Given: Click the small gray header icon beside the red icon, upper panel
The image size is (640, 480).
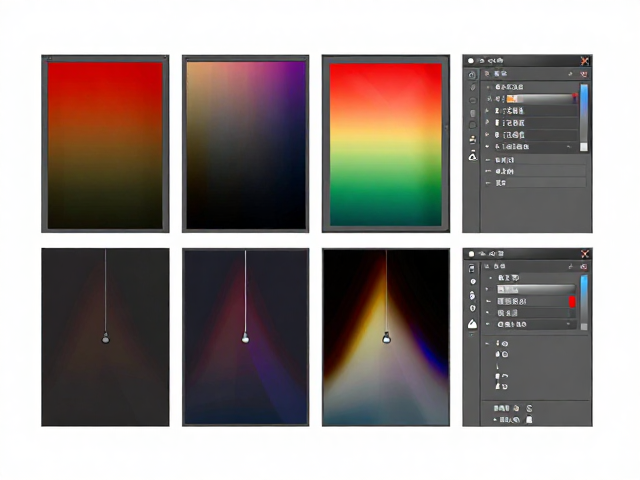Looking at the screenshot, I should point(571,74).
